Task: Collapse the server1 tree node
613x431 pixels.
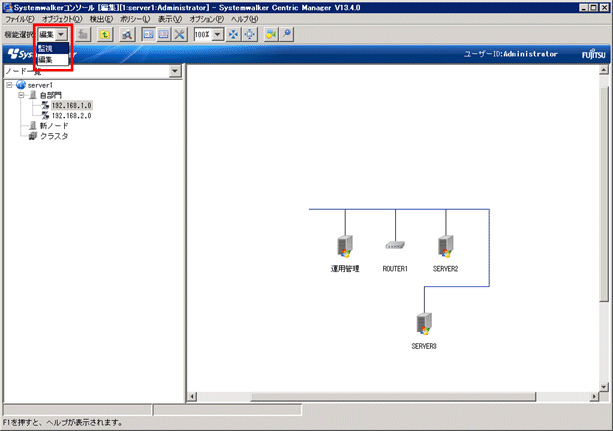Action: (x=9, y=85)
